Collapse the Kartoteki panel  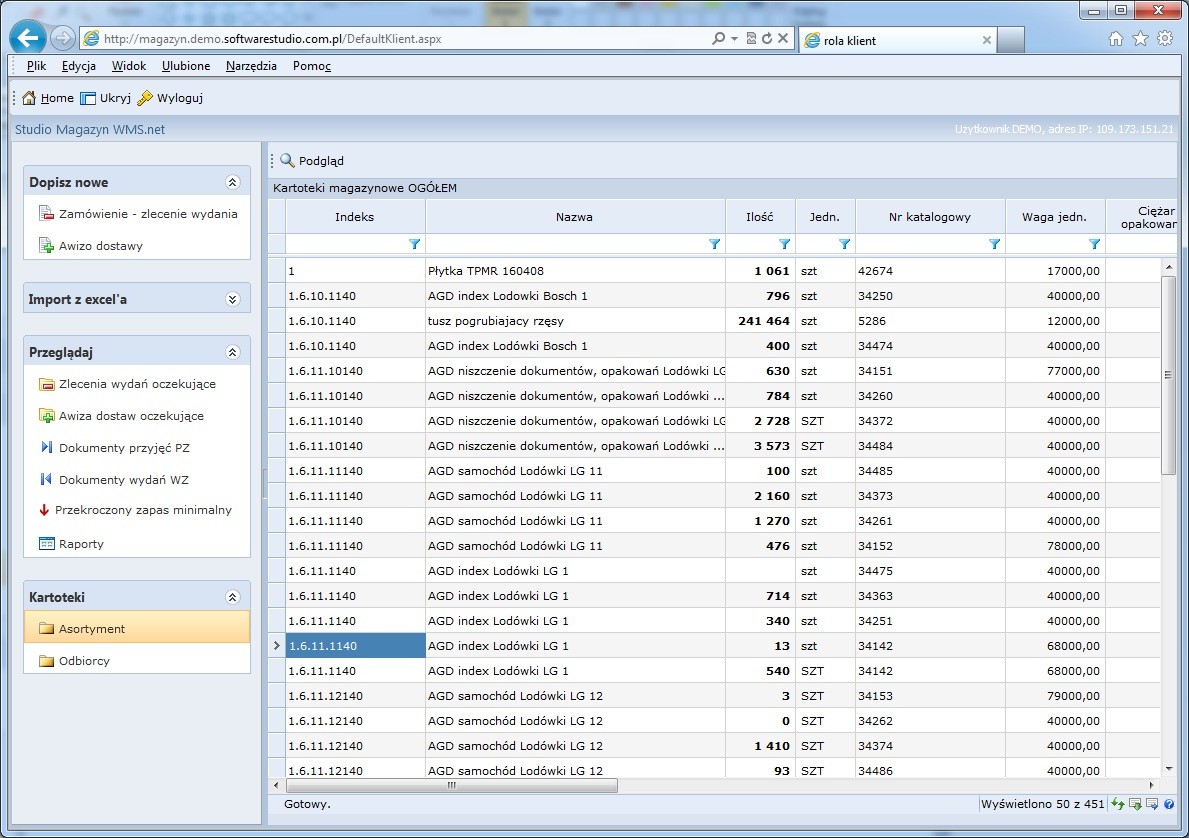pos(233,597)
